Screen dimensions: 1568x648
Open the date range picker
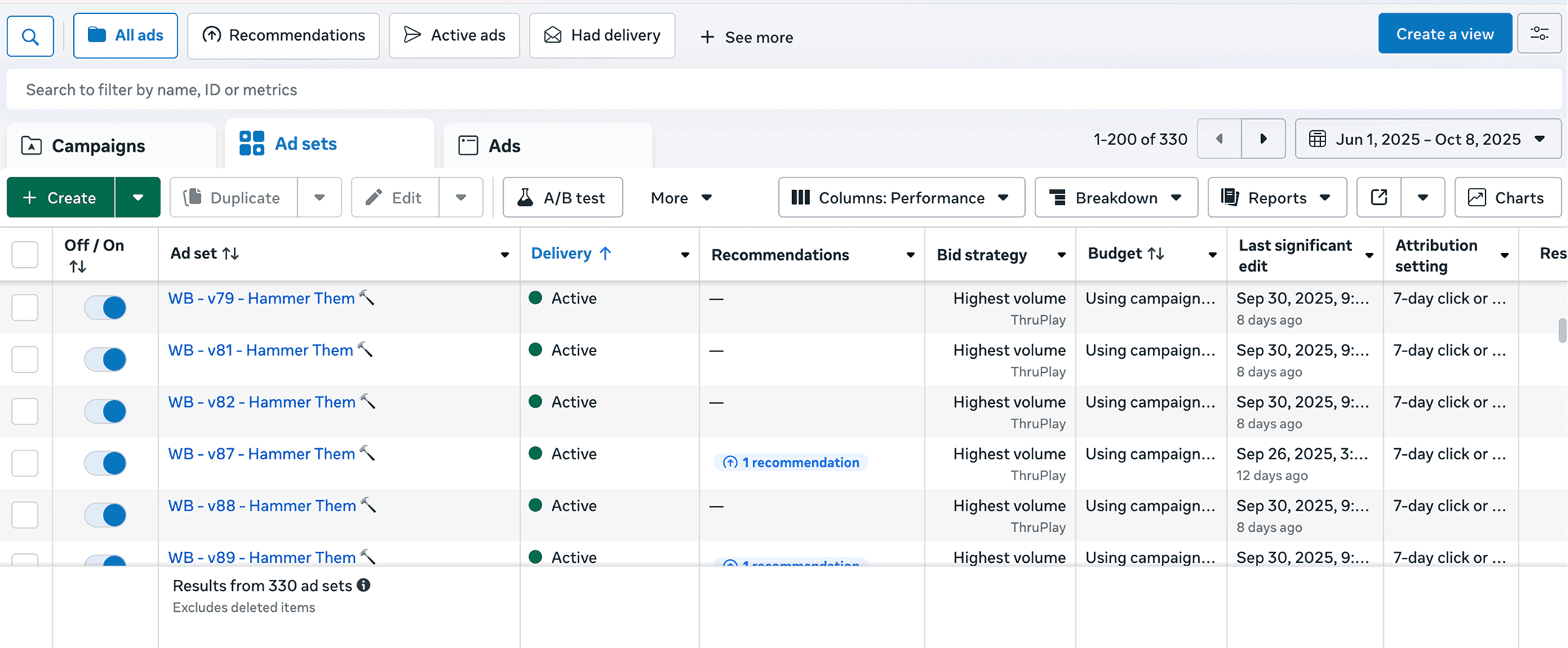[x=1427, y=139]
